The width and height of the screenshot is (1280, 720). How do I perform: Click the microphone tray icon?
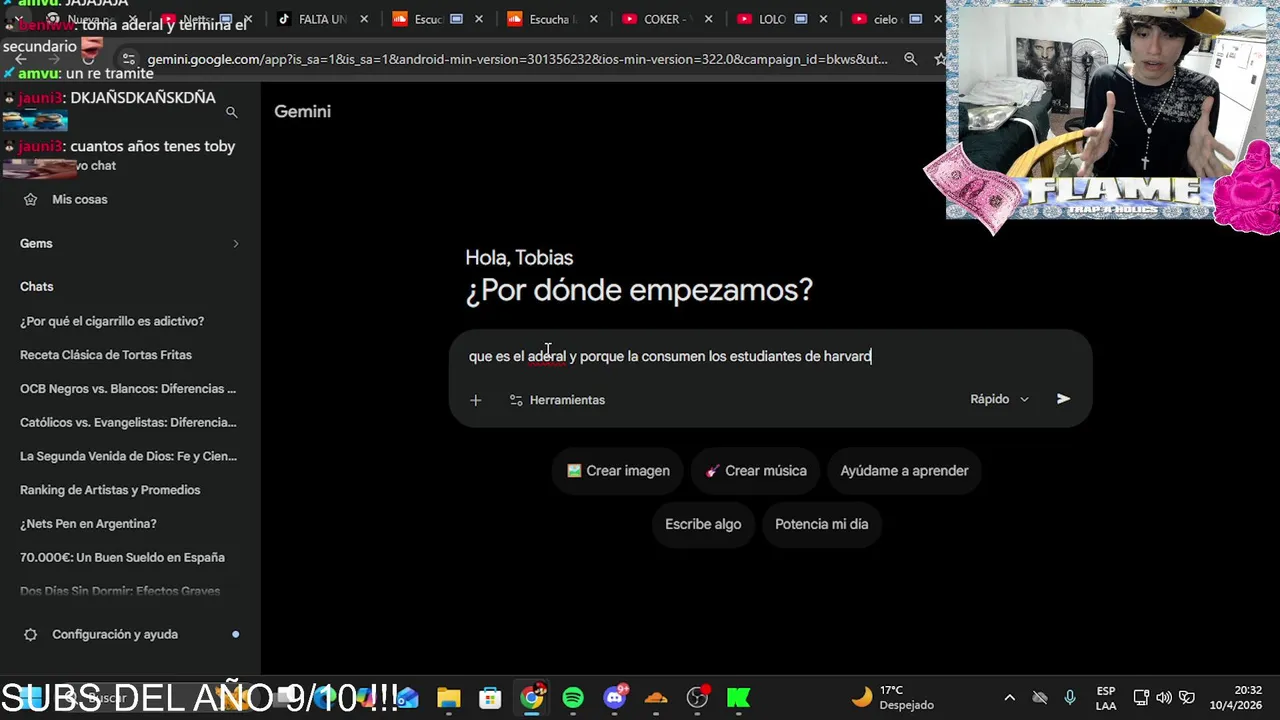[1070, 698]
